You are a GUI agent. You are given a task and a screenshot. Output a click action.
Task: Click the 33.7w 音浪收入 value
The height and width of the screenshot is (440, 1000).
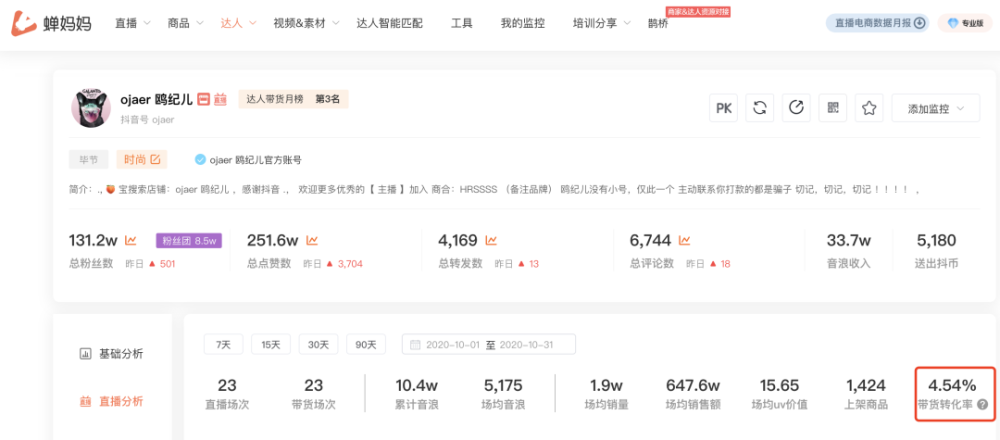tap(849, 240)
